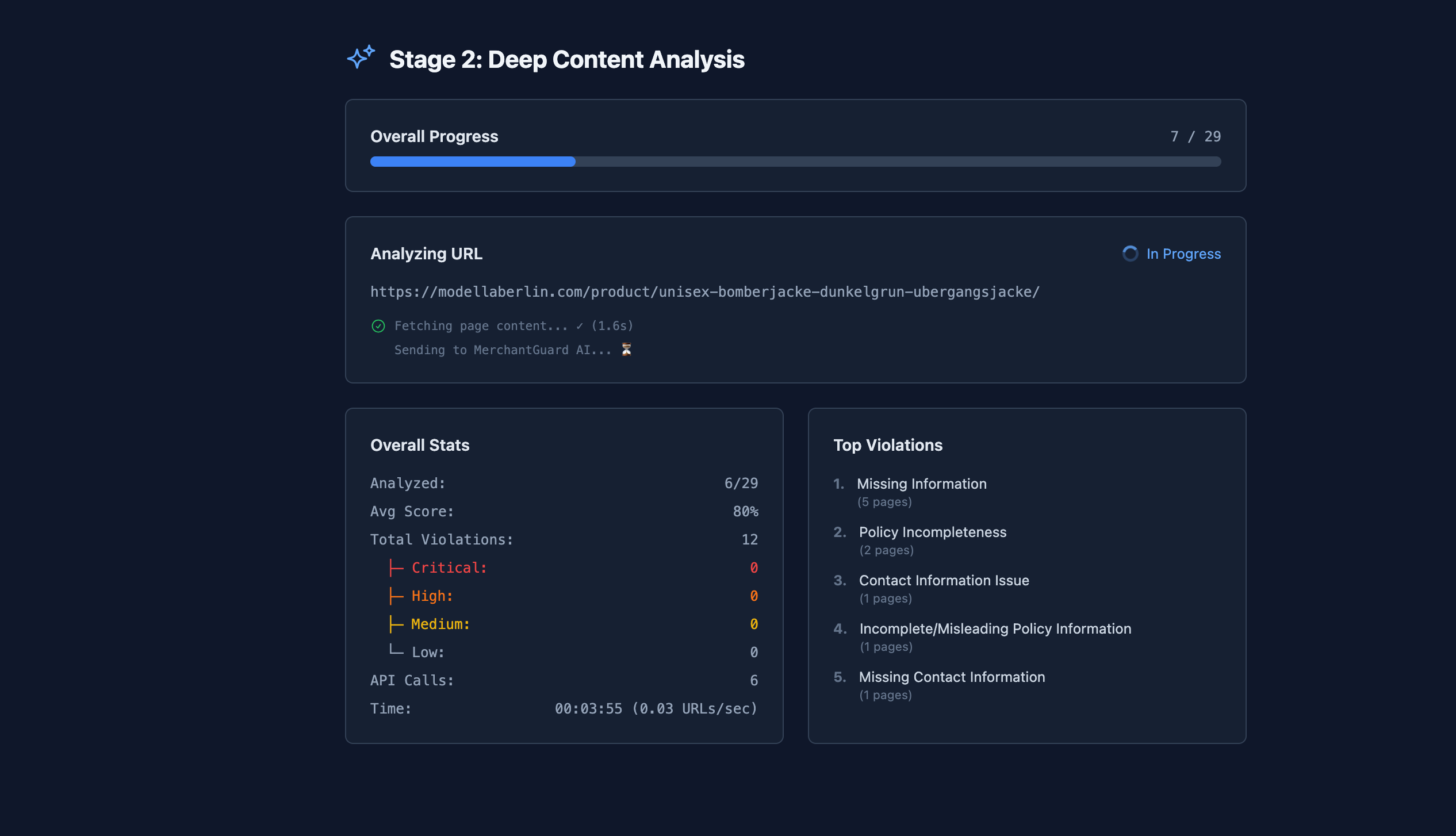Switch to the Overall Stats panel
Image resolution: width=1456 pixels, height=836 pixels.
(420, 444)
